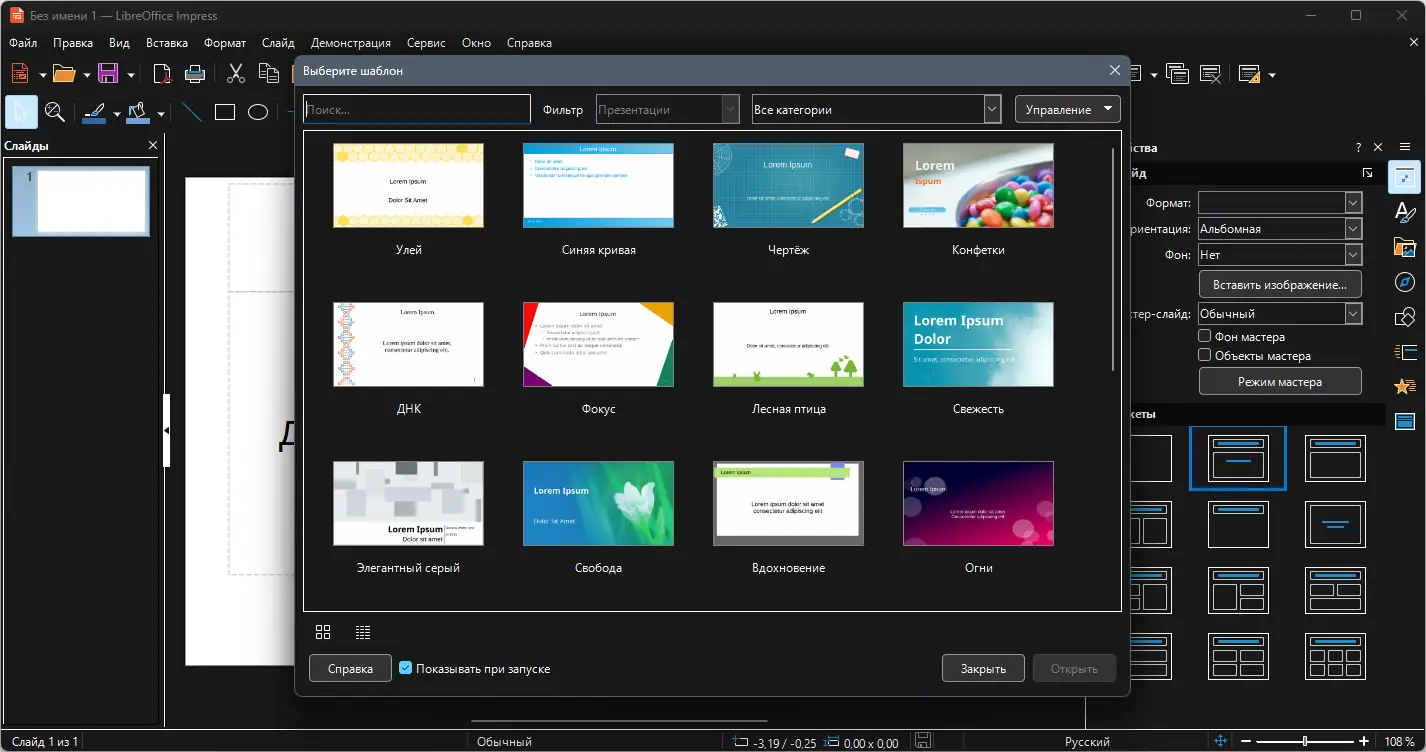Select the Cut scissors icon
Image resolution: width=1426 pixels, height=752 pixels.
click(x=236, y=73)
